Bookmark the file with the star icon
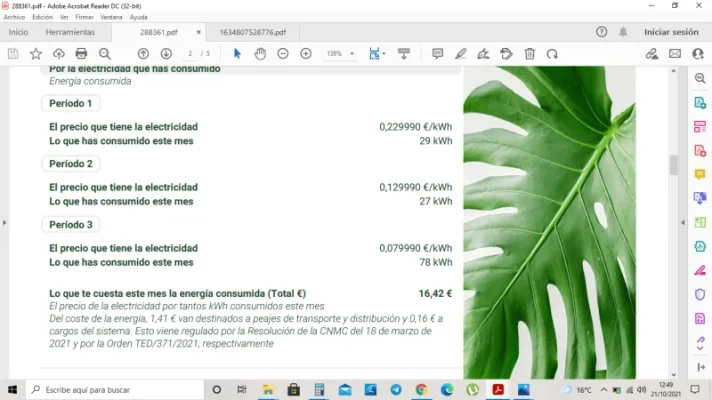This screenshot has height=400, width=712. [35, 54]
